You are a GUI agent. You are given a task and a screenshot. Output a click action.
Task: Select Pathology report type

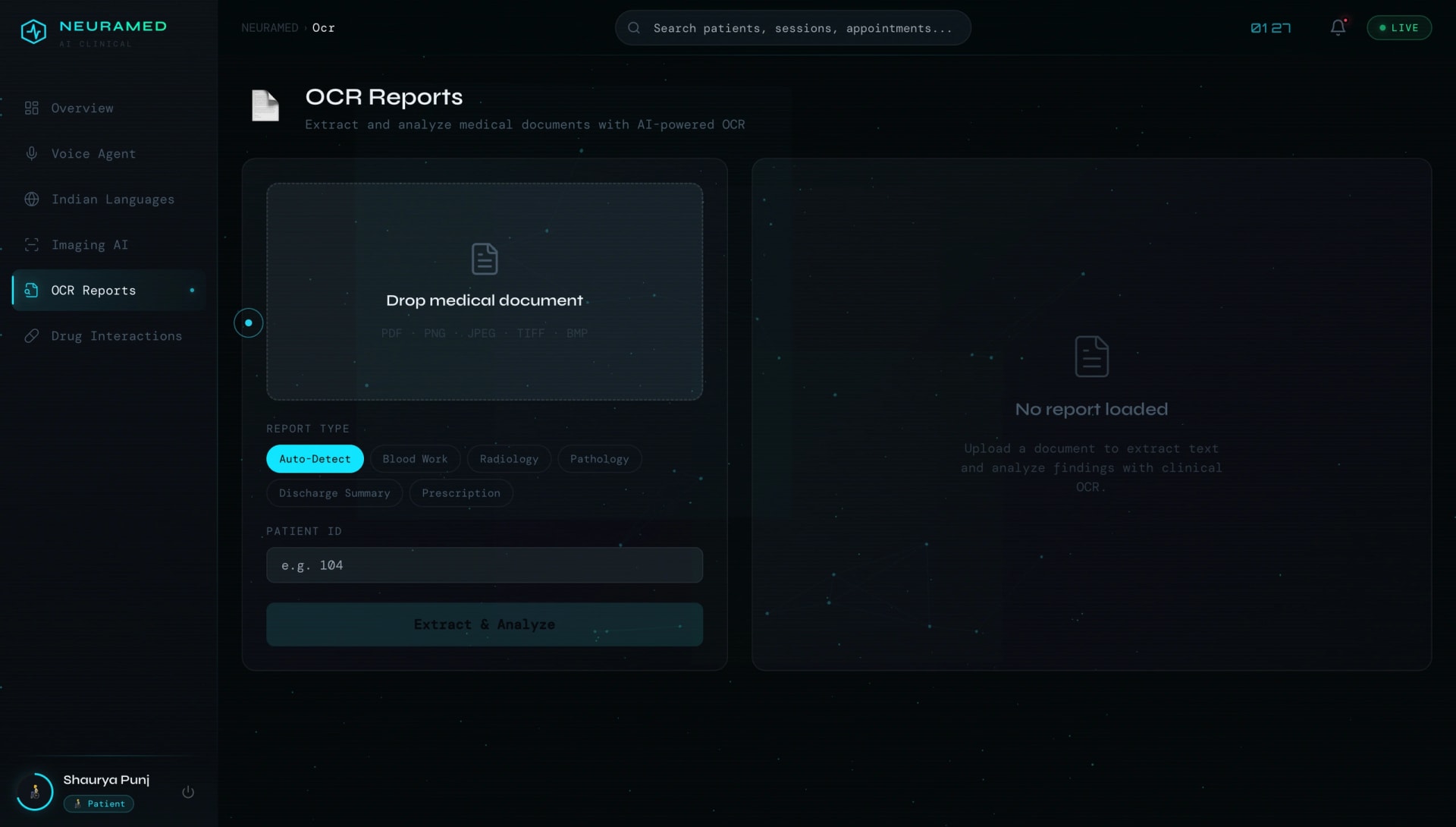coord(599,458)
